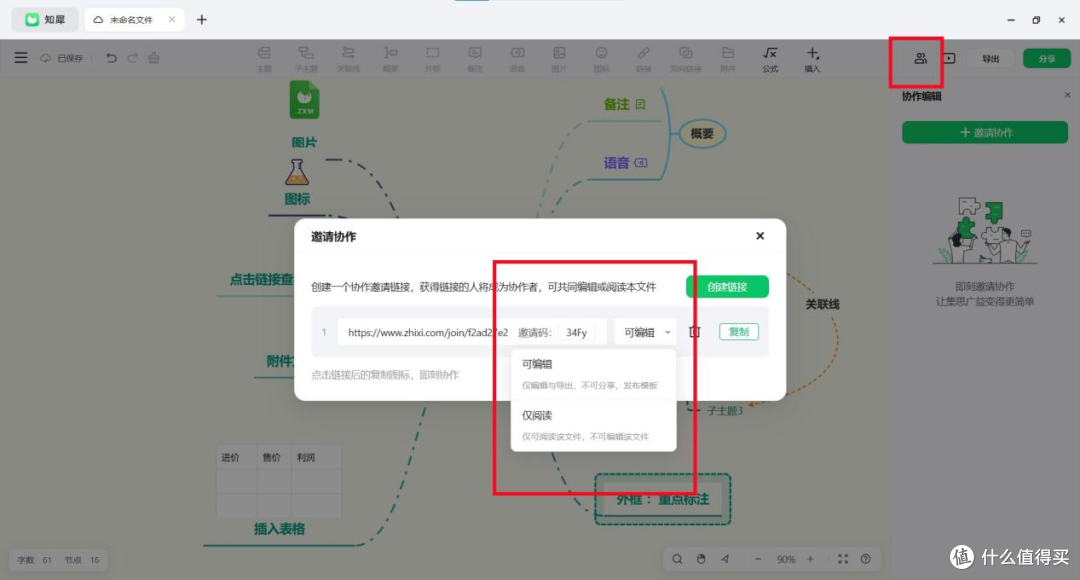Select the 外框 boundary tool
Screen dimensions: 1080x580
(x=433, y=59)
